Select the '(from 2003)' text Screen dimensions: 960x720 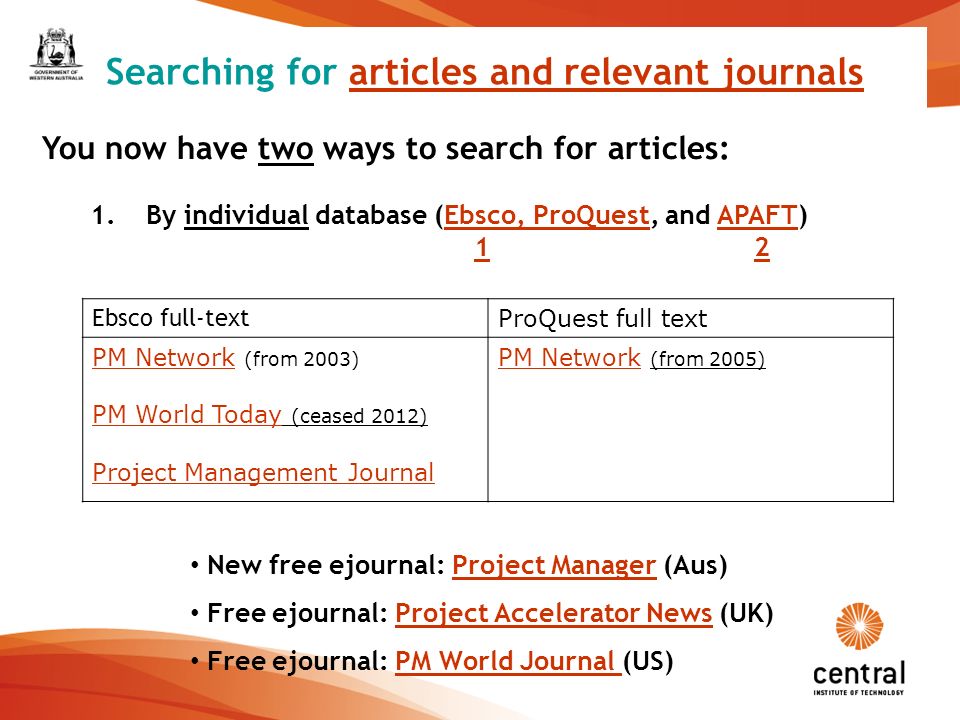301,359
